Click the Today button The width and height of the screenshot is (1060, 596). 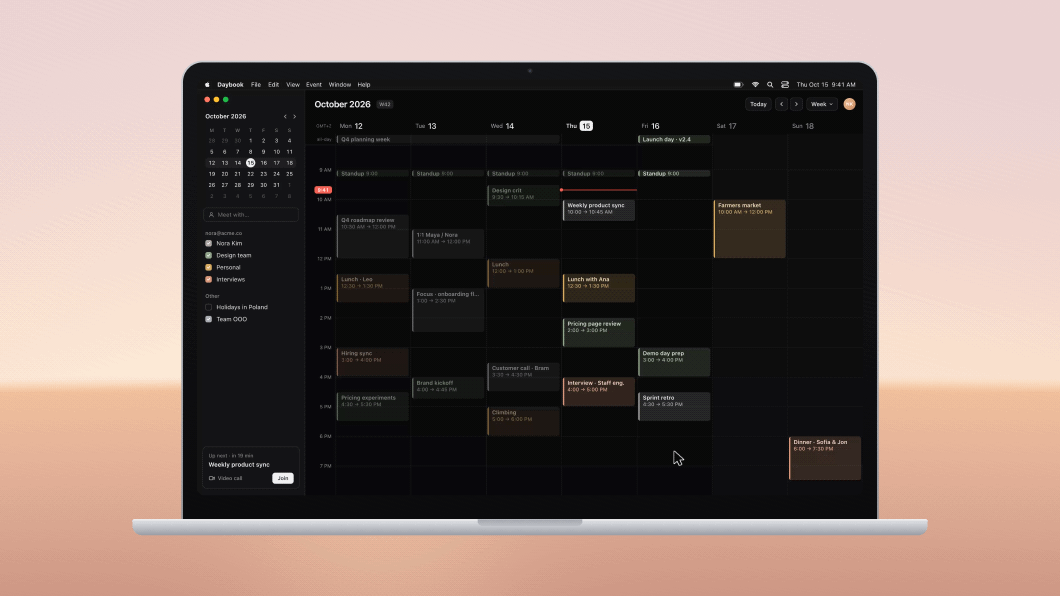coord(758,104)
